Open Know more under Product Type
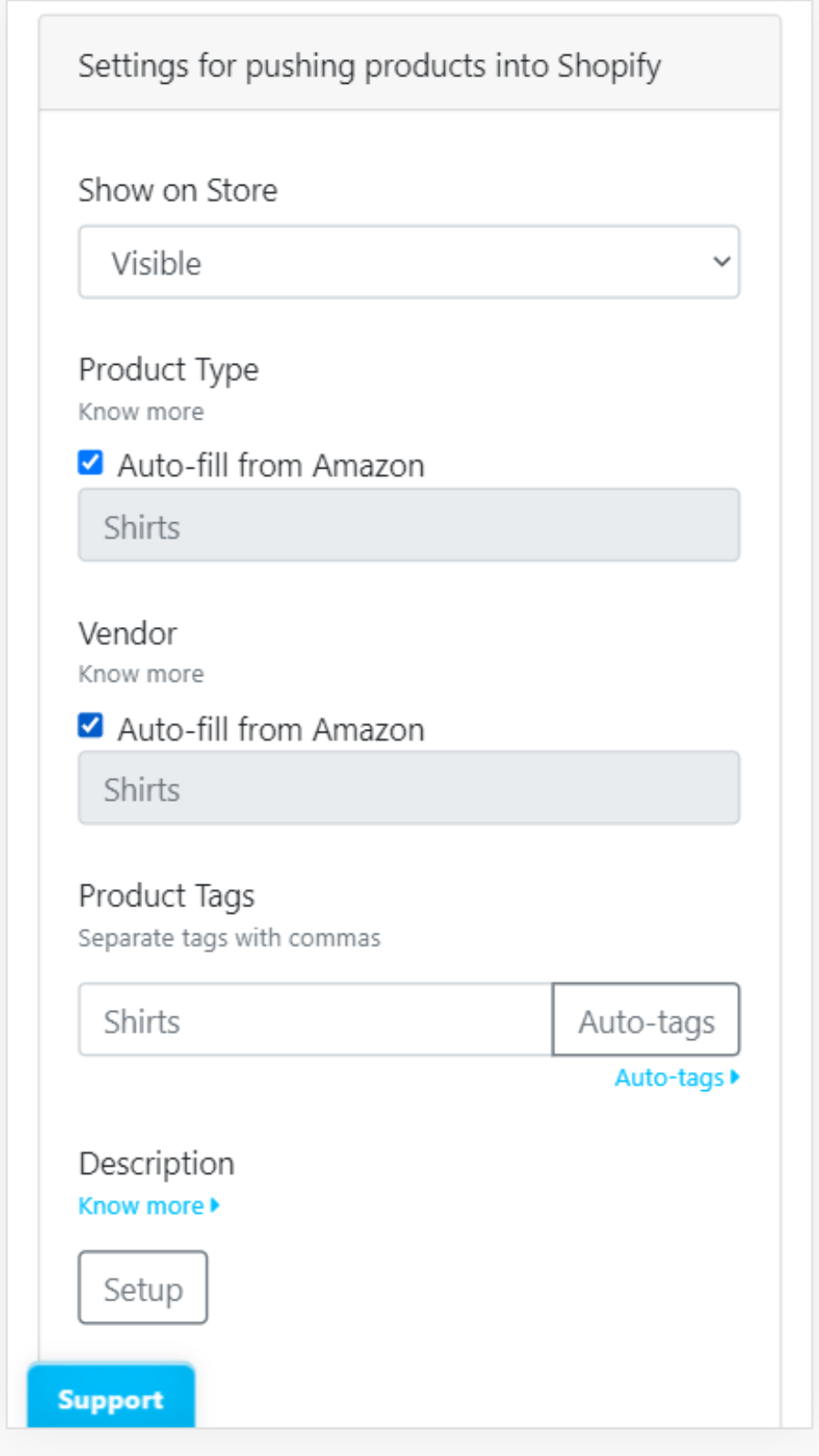 [x=141, y=411]
